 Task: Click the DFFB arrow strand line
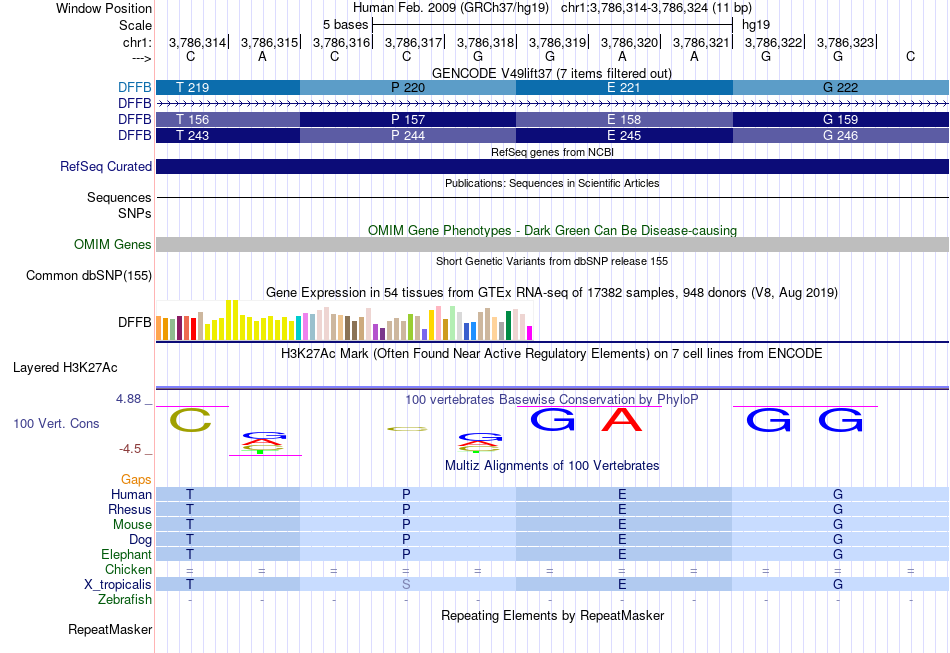553,104
